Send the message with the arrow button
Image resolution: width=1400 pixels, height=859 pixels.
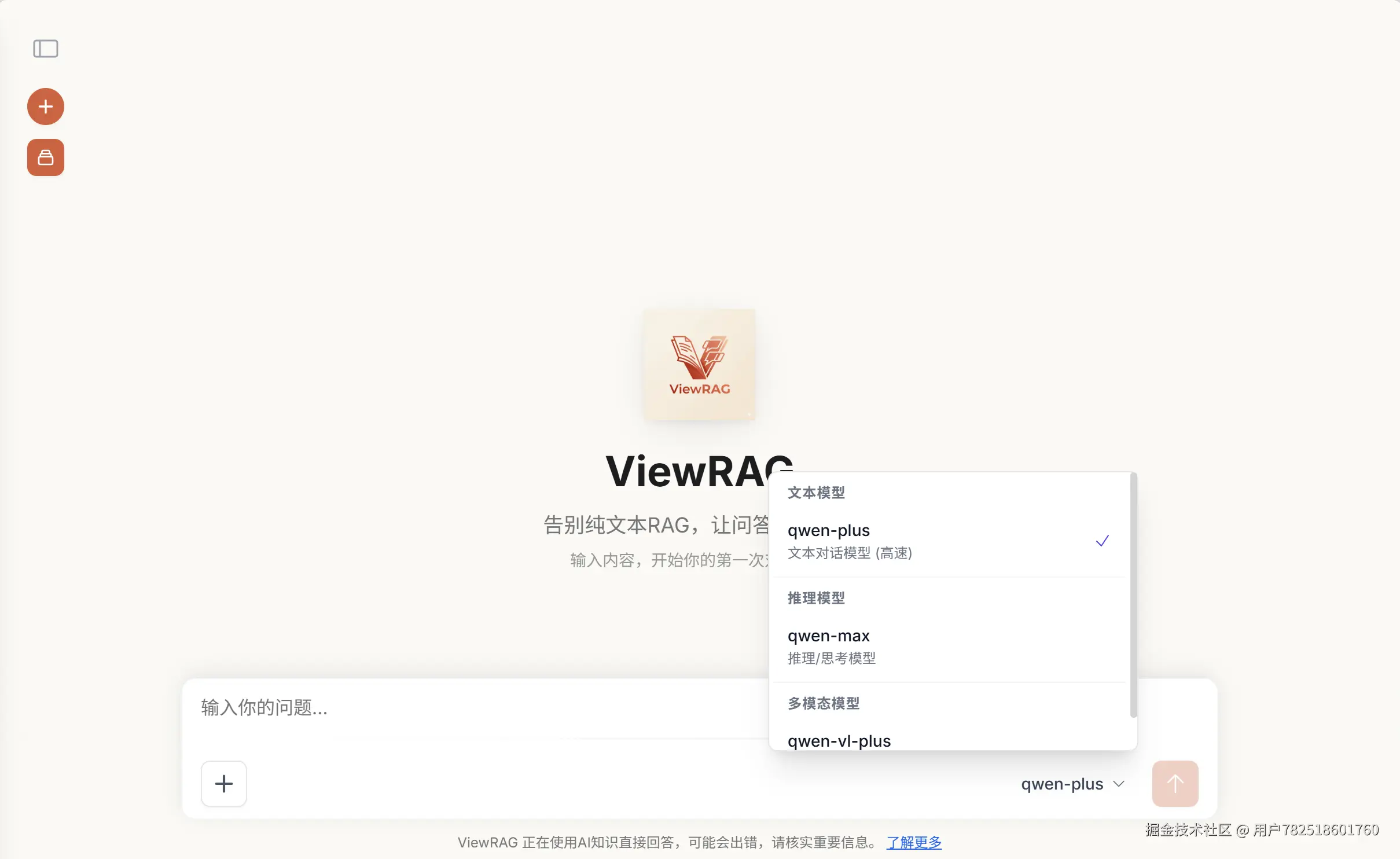tap(1175, 784)
